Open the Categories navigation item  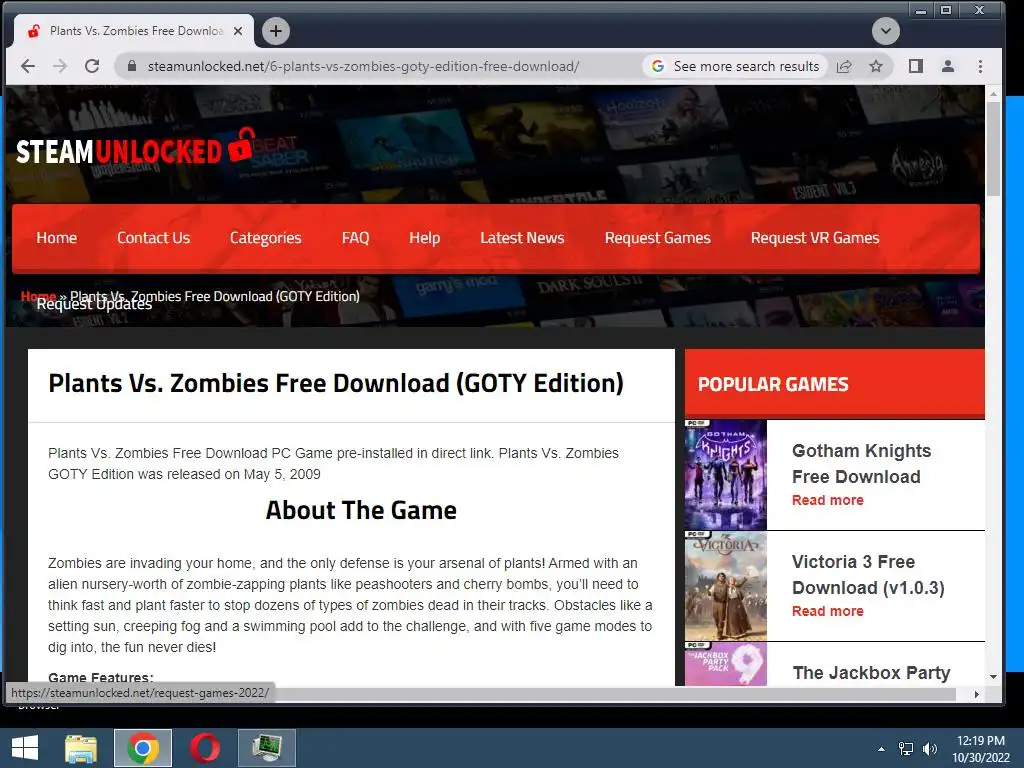pos(266,238)
